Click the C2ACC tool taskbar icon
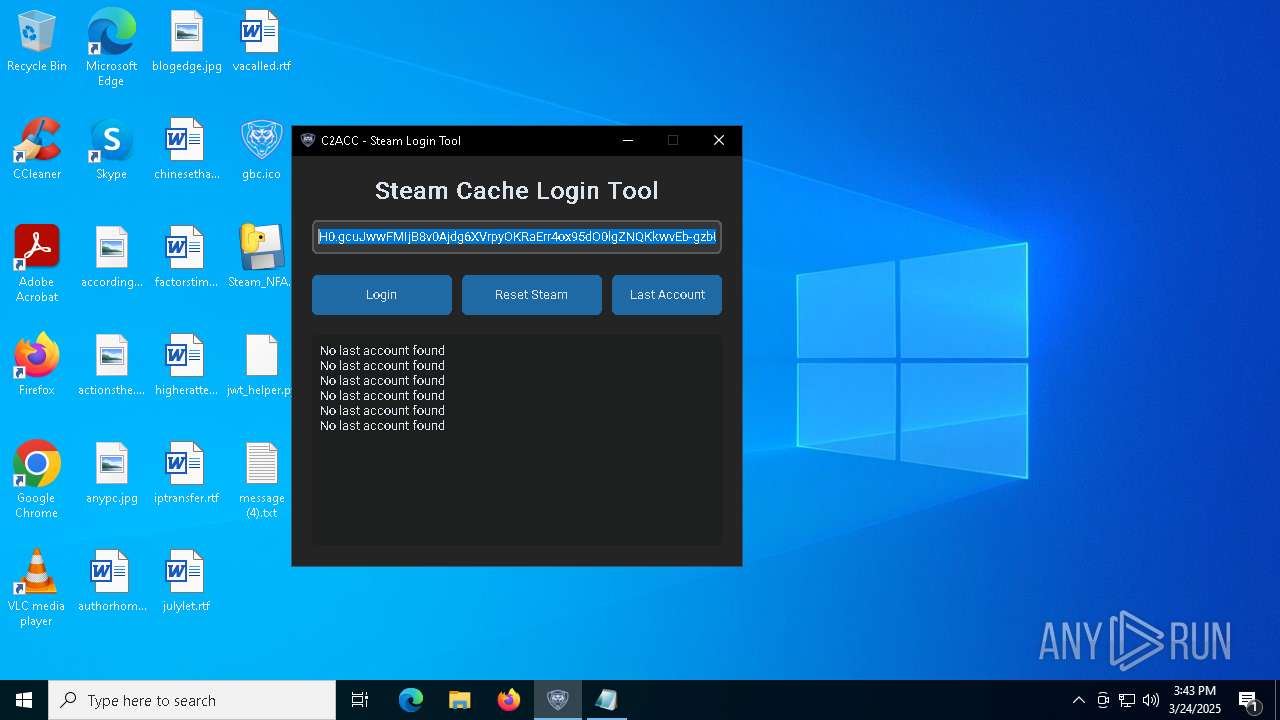This screenshot has width=1280, height=720. 558,700
